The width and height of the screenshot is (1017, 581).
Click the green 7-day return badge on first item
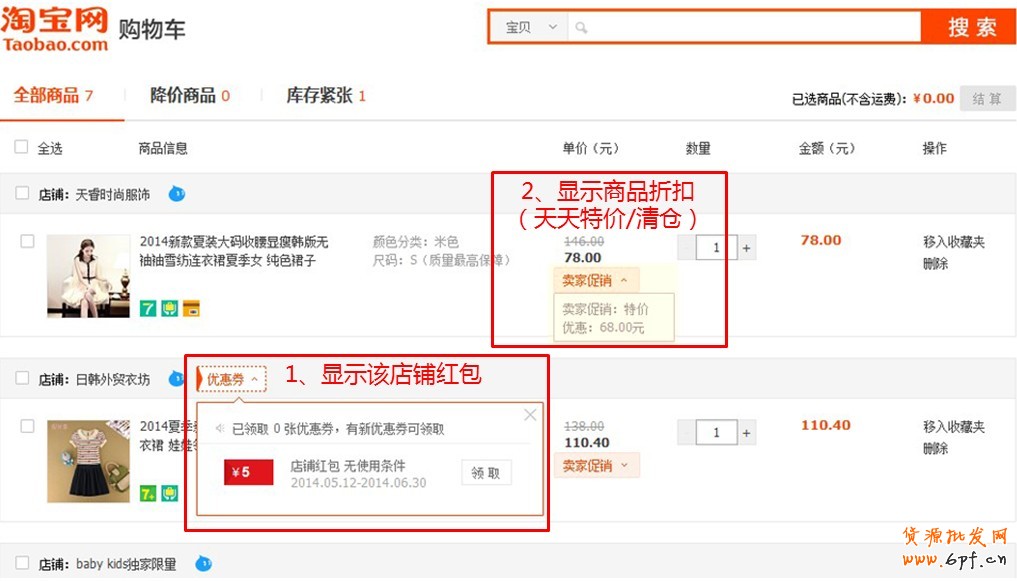coord(148,309)
